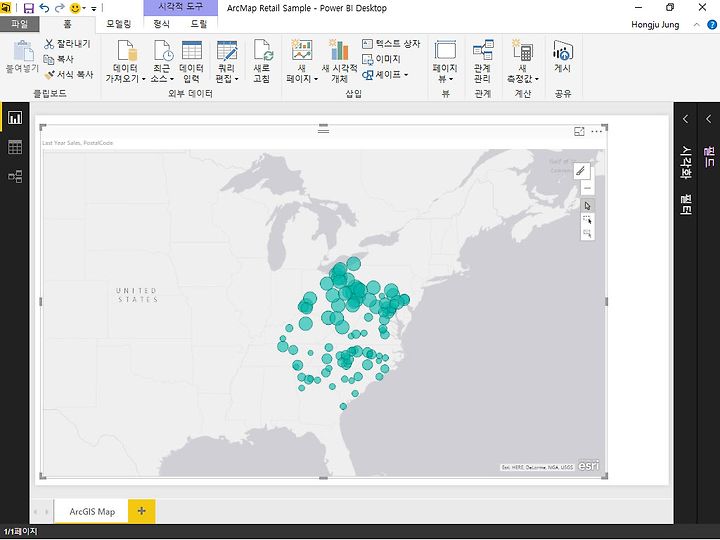The width and height of the screenshot is (720, 540).
Task: Select the ArcGIS Map page tab
Action: (92, 511)
